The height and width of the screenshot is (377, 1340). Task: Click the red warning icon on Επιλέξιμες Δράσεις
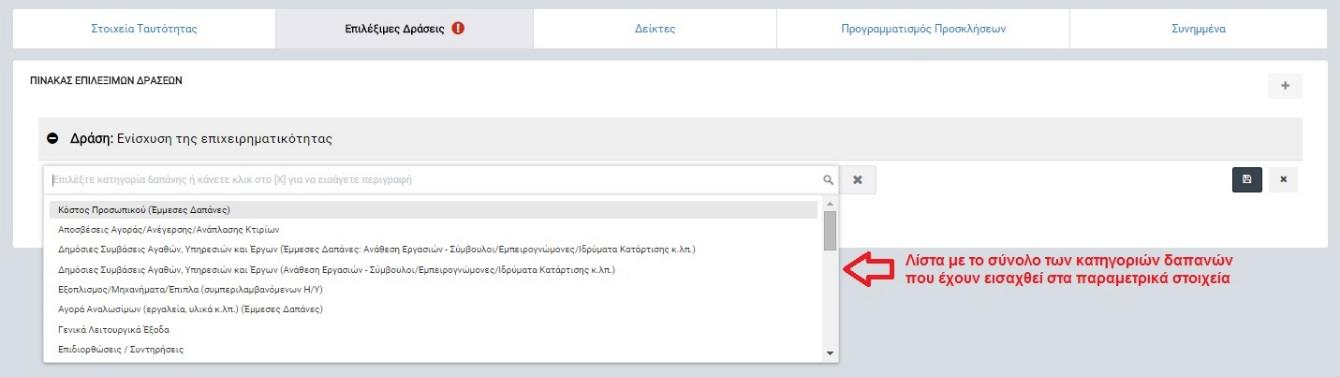[458, 29]
